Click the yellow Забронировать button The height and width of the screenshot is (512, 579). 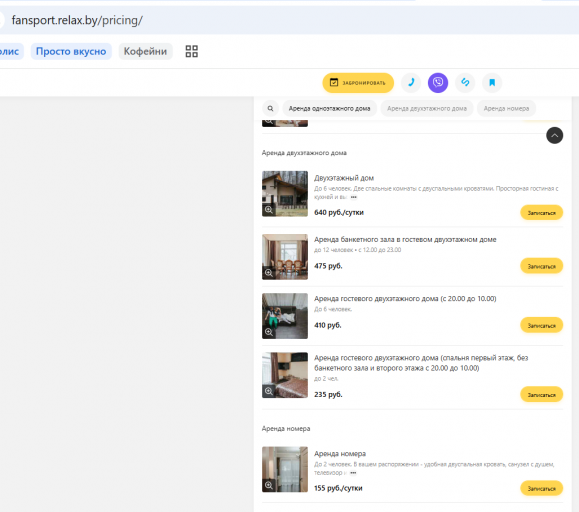click(x=358, y=83)
